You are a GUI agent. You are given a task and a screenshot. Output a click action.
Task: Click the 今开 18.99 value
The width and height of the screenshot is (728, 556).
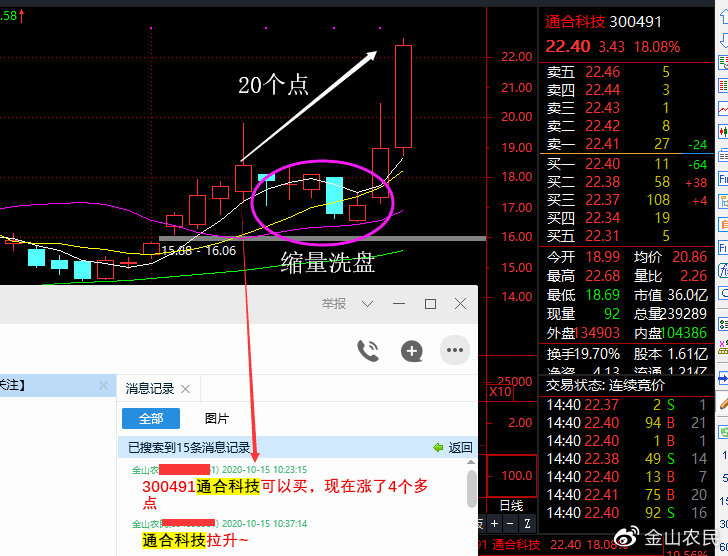603,257
